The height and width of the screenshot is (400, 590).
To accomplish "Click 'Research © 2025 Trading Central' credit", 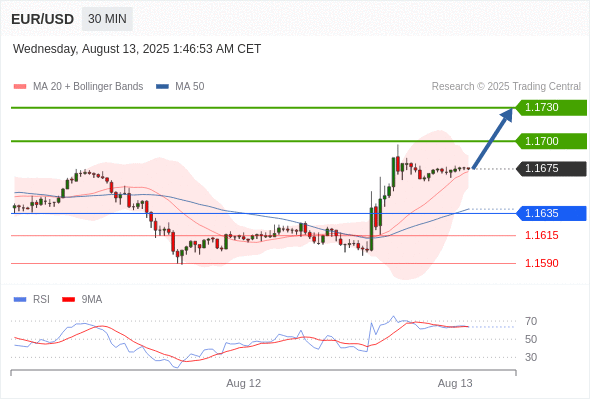I will tap(506, 87).
